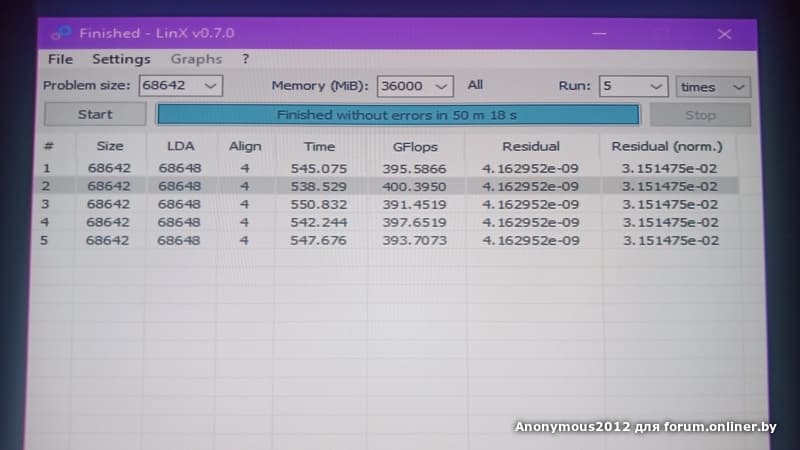
Task: Sort by Size column header
Action: (x=110, y=146)
